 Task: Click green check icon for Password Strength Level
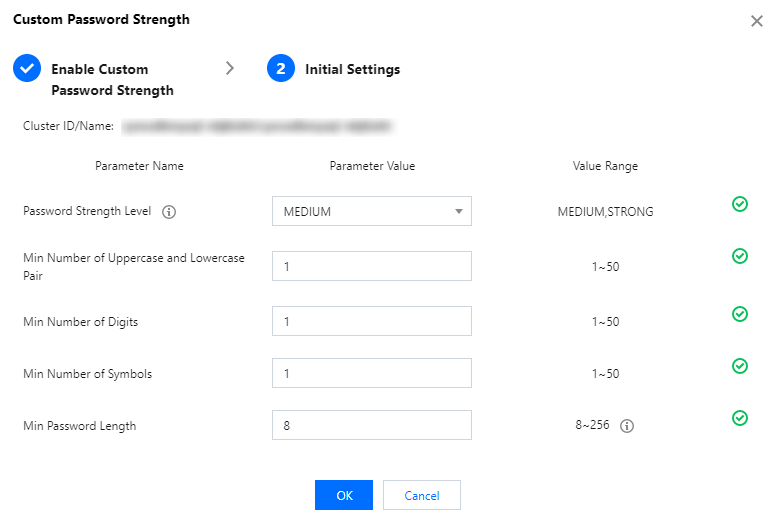click(x=740, y=204)
